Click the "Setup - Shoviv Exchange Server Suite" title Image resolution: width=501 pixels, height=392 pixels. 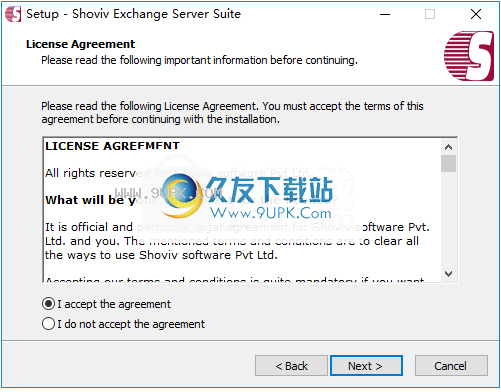[133, 14]
